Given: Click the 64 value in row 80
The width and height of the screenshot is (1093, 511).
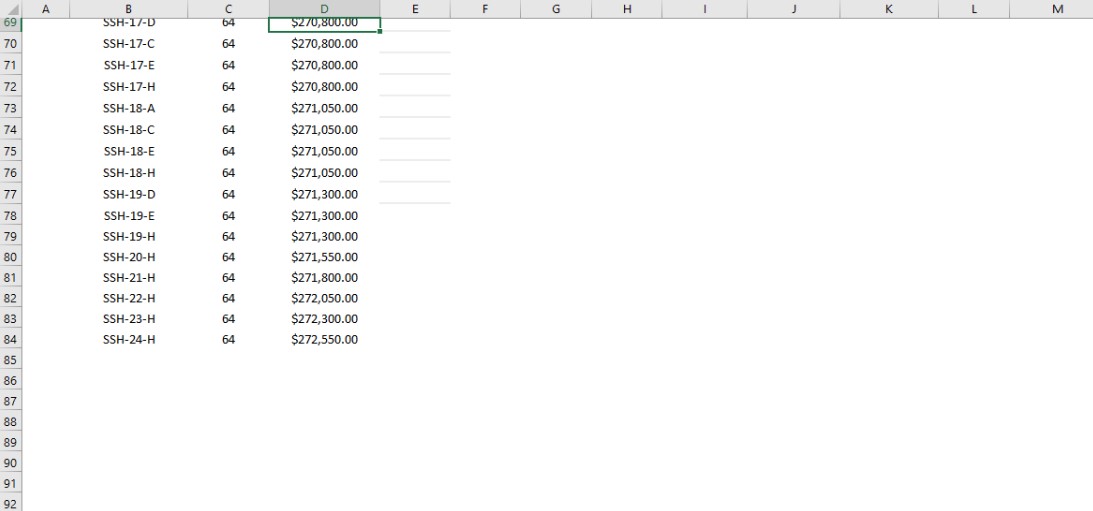Looking at the screenshot, I should [228, 257].
